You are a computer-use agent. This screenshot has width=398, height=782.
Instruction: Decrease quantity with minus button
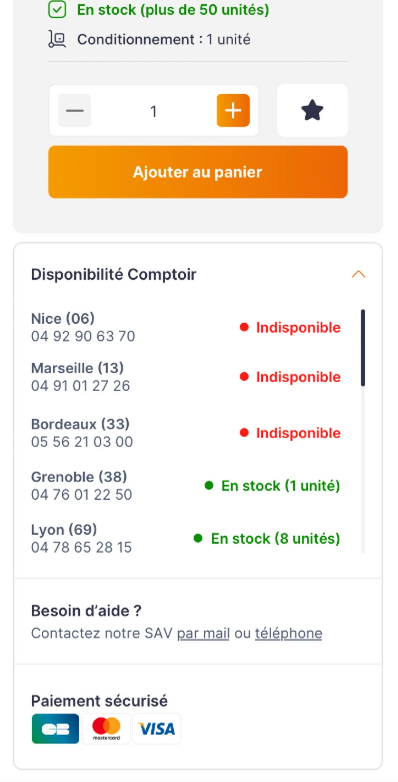[75, 110]
